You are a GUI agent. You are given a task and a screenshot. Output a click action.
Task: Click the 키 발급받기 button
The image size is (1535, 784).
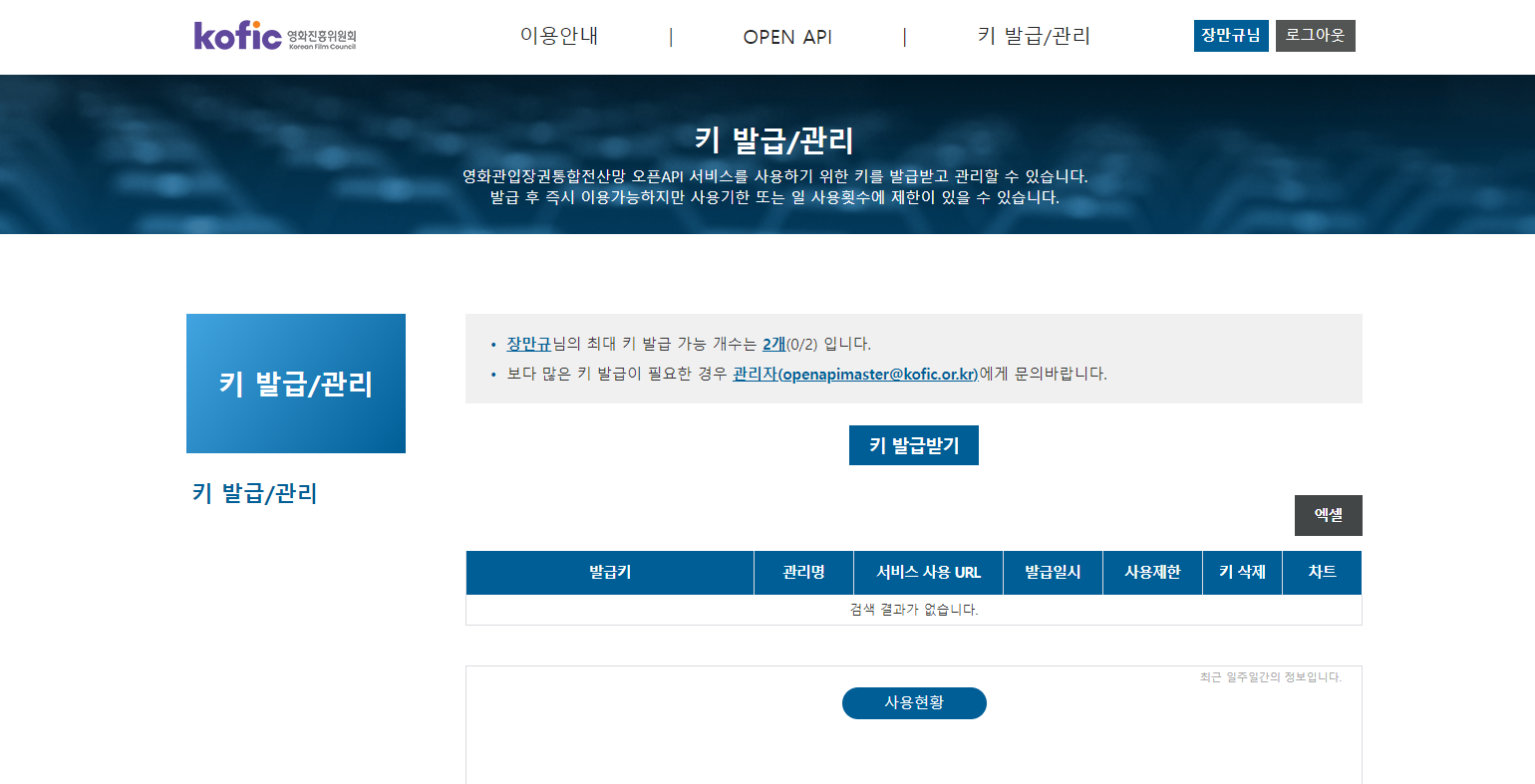click(x=914, y=445)
